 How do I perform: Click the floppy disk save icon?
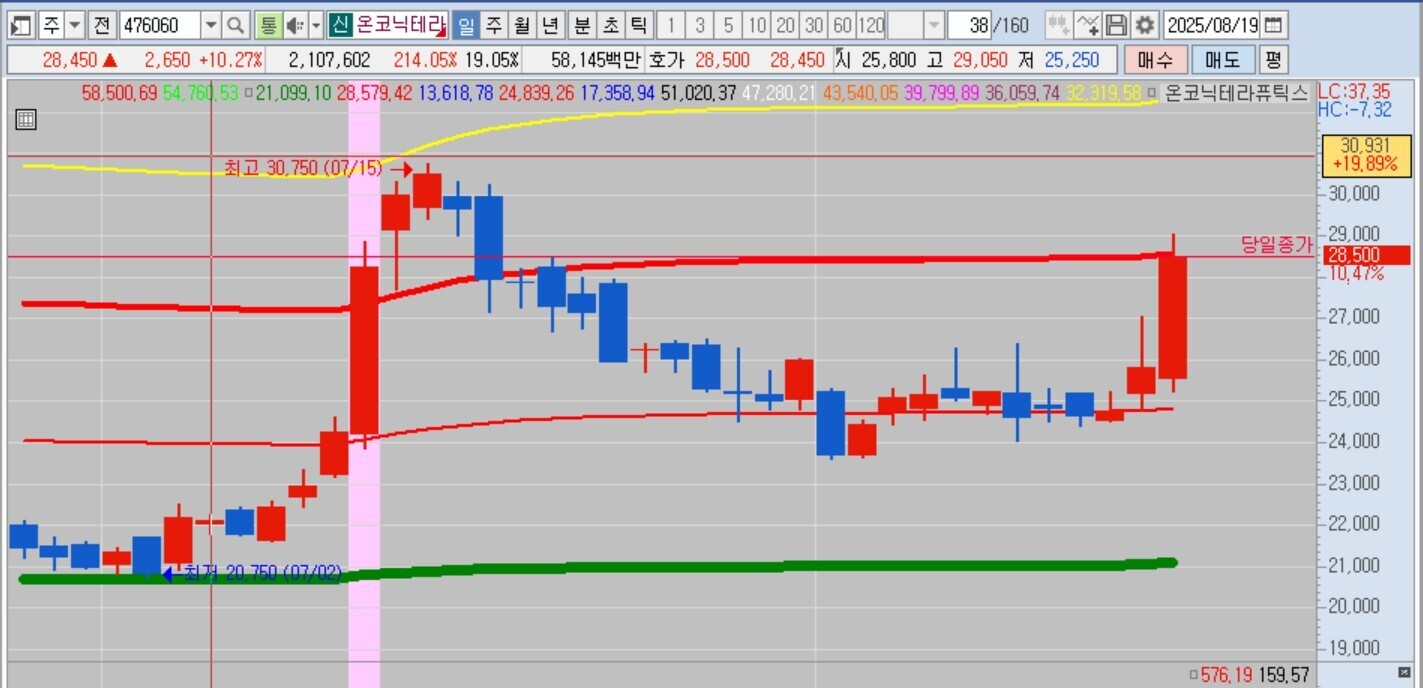[x=1116, y=25]
